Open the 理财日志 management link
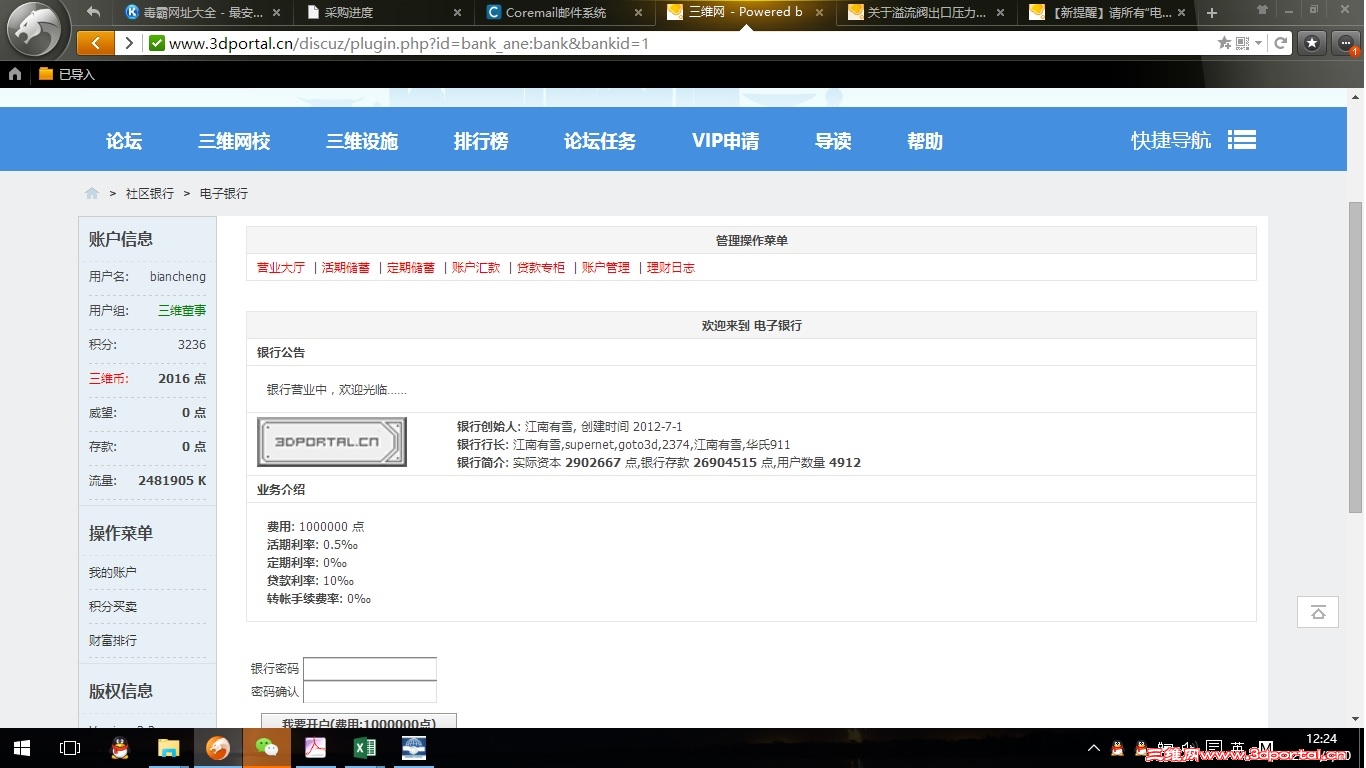Image resolution: width=1366 pixels, height=768 pixels. 671,268
